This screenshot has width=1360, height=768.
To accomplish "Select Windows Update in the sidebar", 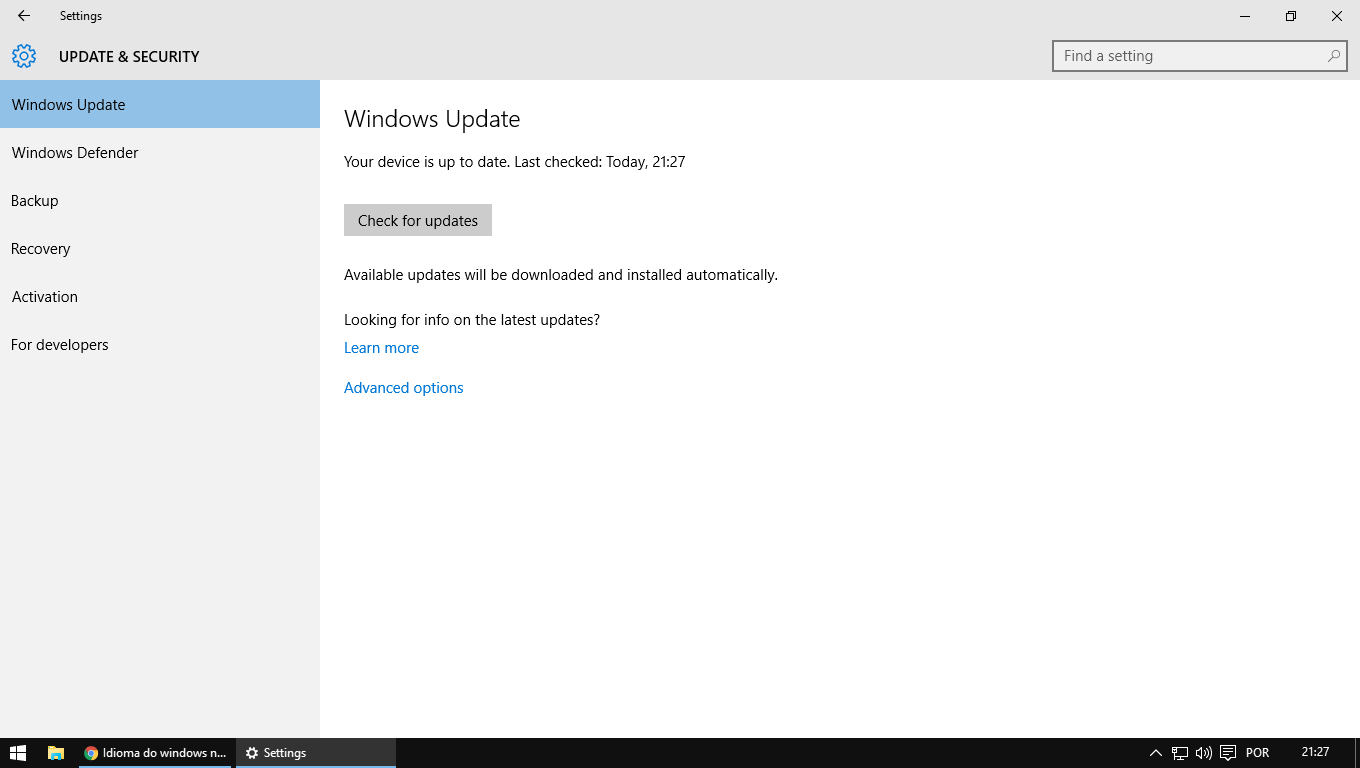I will (x=160, y=104).
